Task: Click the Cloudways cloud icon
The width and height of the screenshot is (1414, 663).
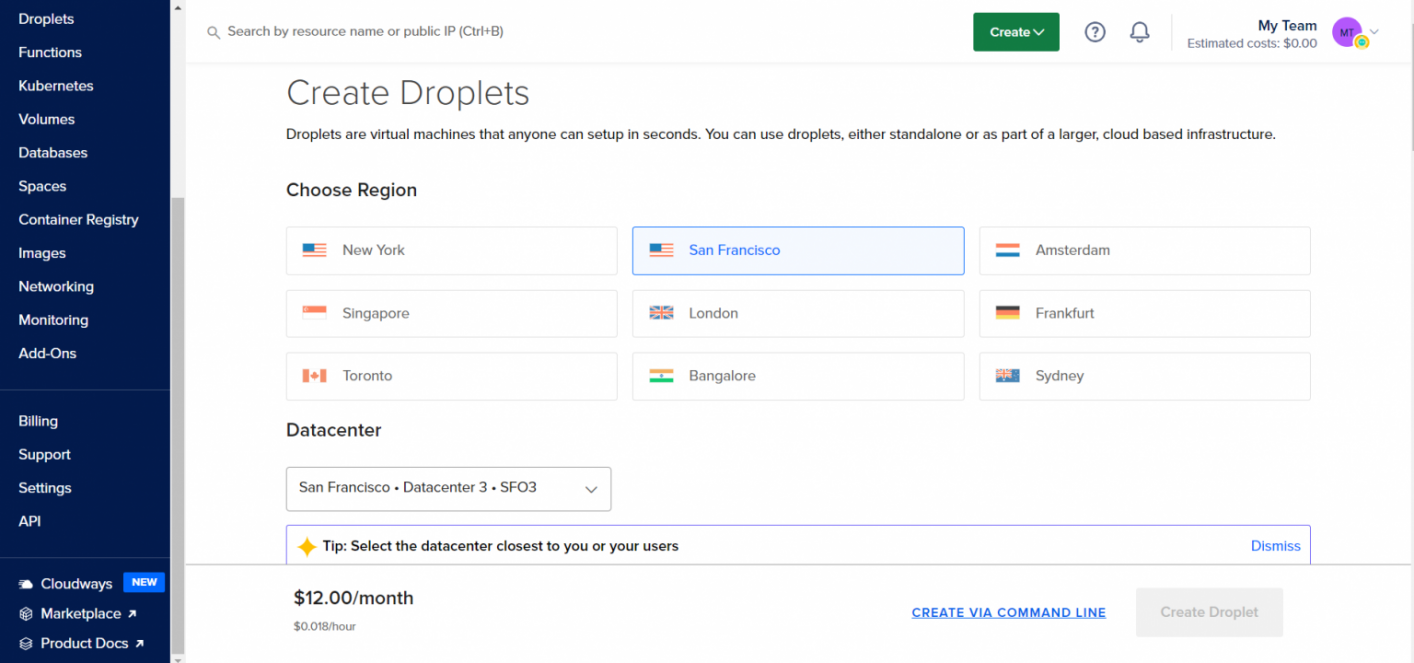Action: (26, 583)
